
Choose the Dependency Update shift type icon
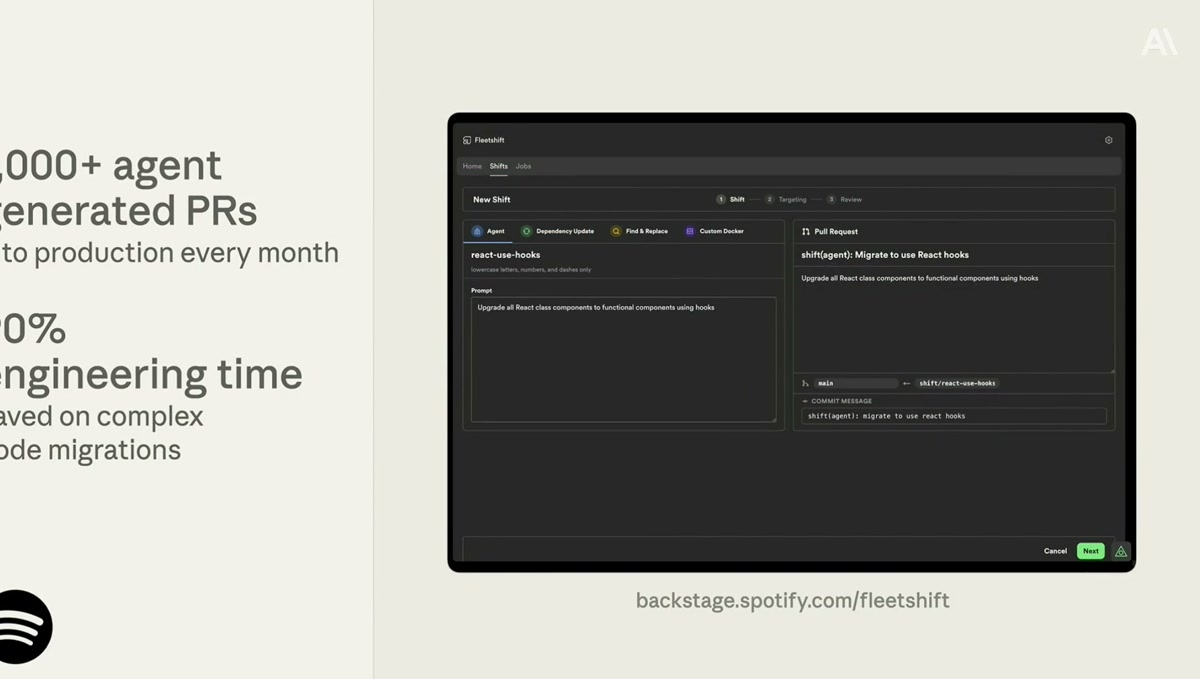(x=527, y=231)
